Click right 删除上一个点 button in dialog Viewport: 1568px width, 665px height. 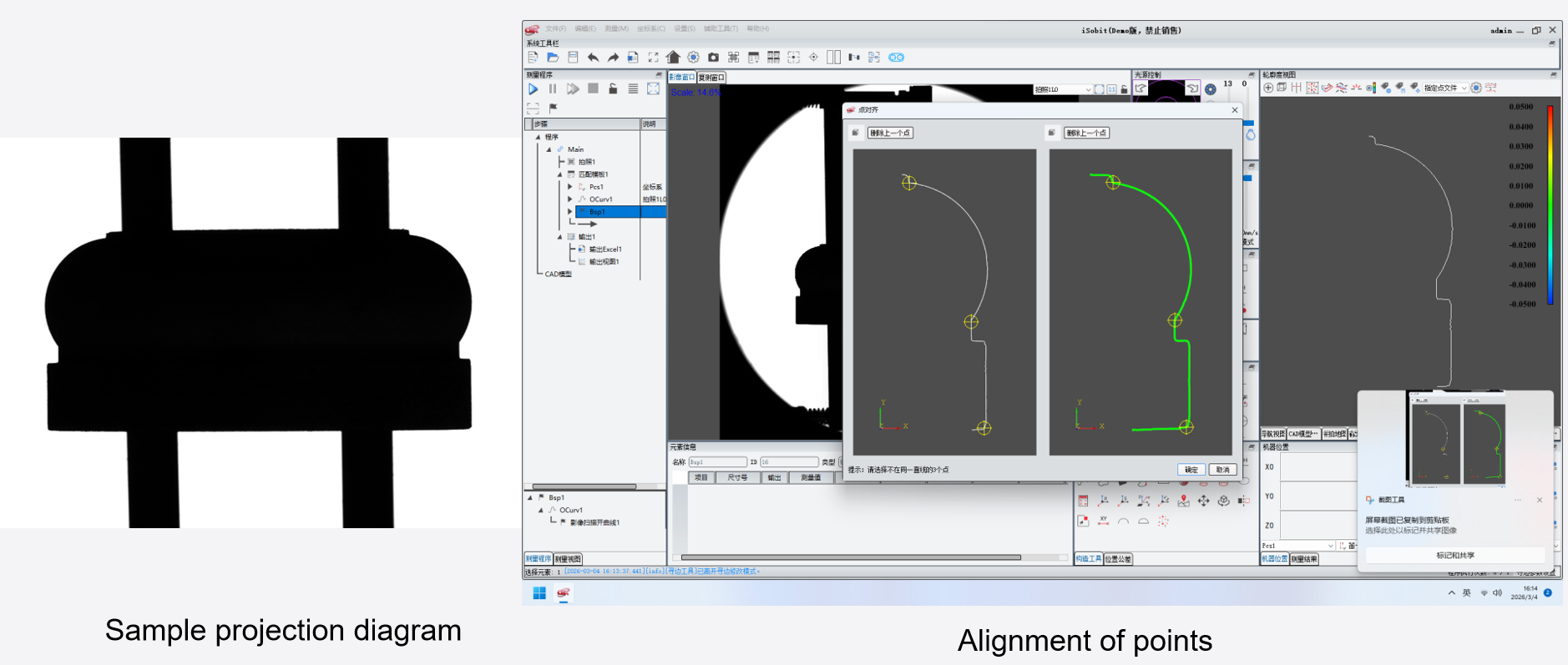tap(1086, 133)
